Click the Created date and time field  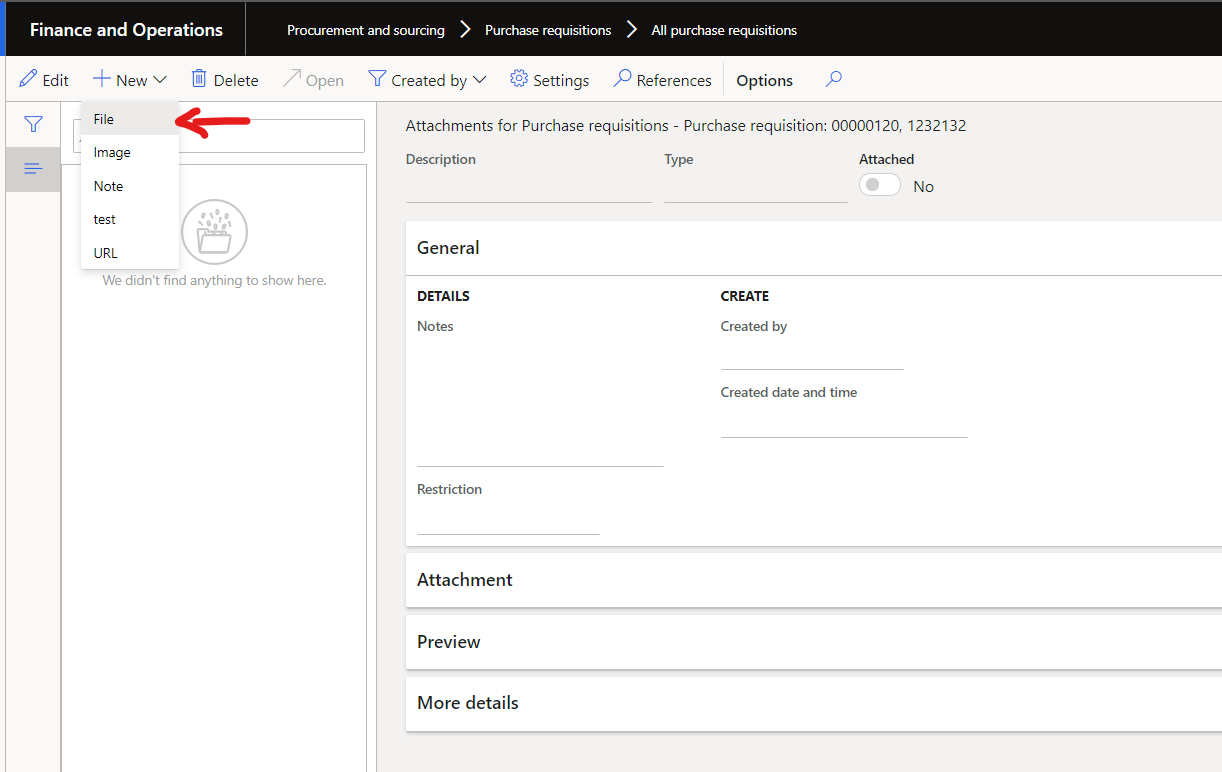tap(844, 421)
